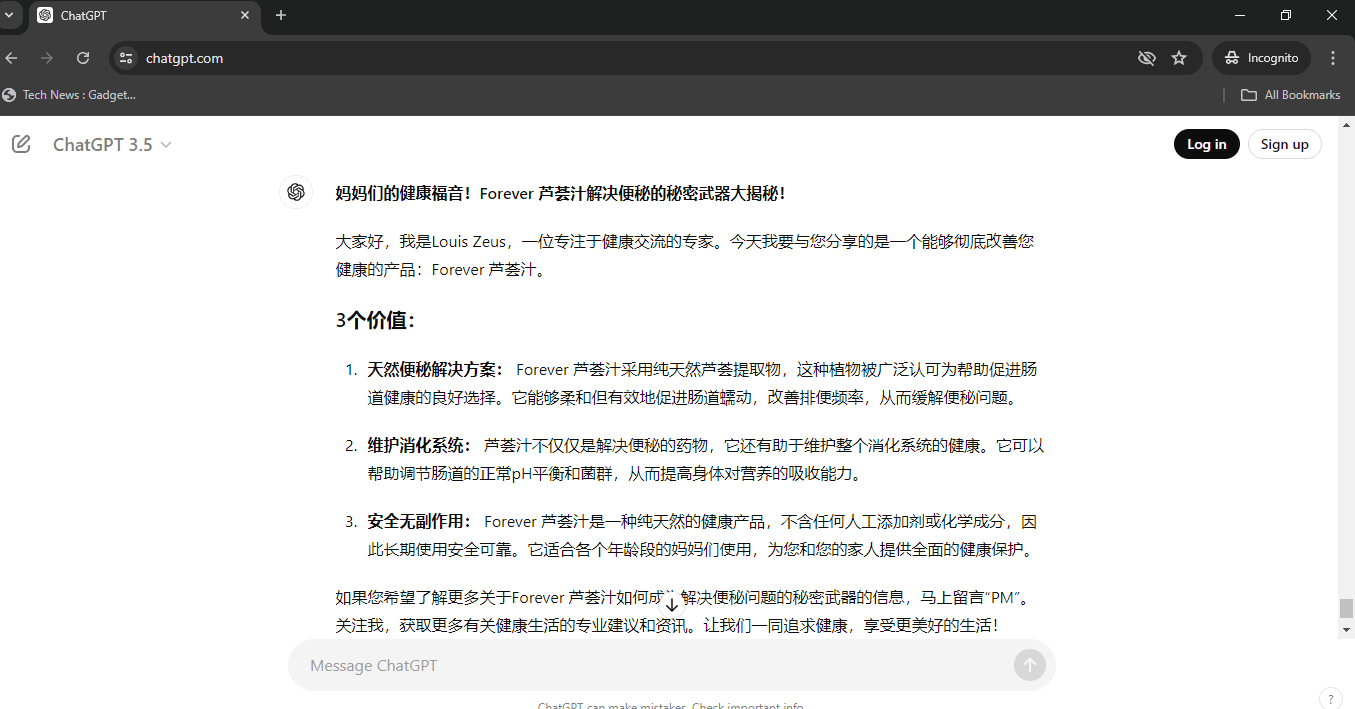The width and height of the screenshot is (1355, 709).
Task: Start a new chat with the compose icon
Action: [21, 144]
